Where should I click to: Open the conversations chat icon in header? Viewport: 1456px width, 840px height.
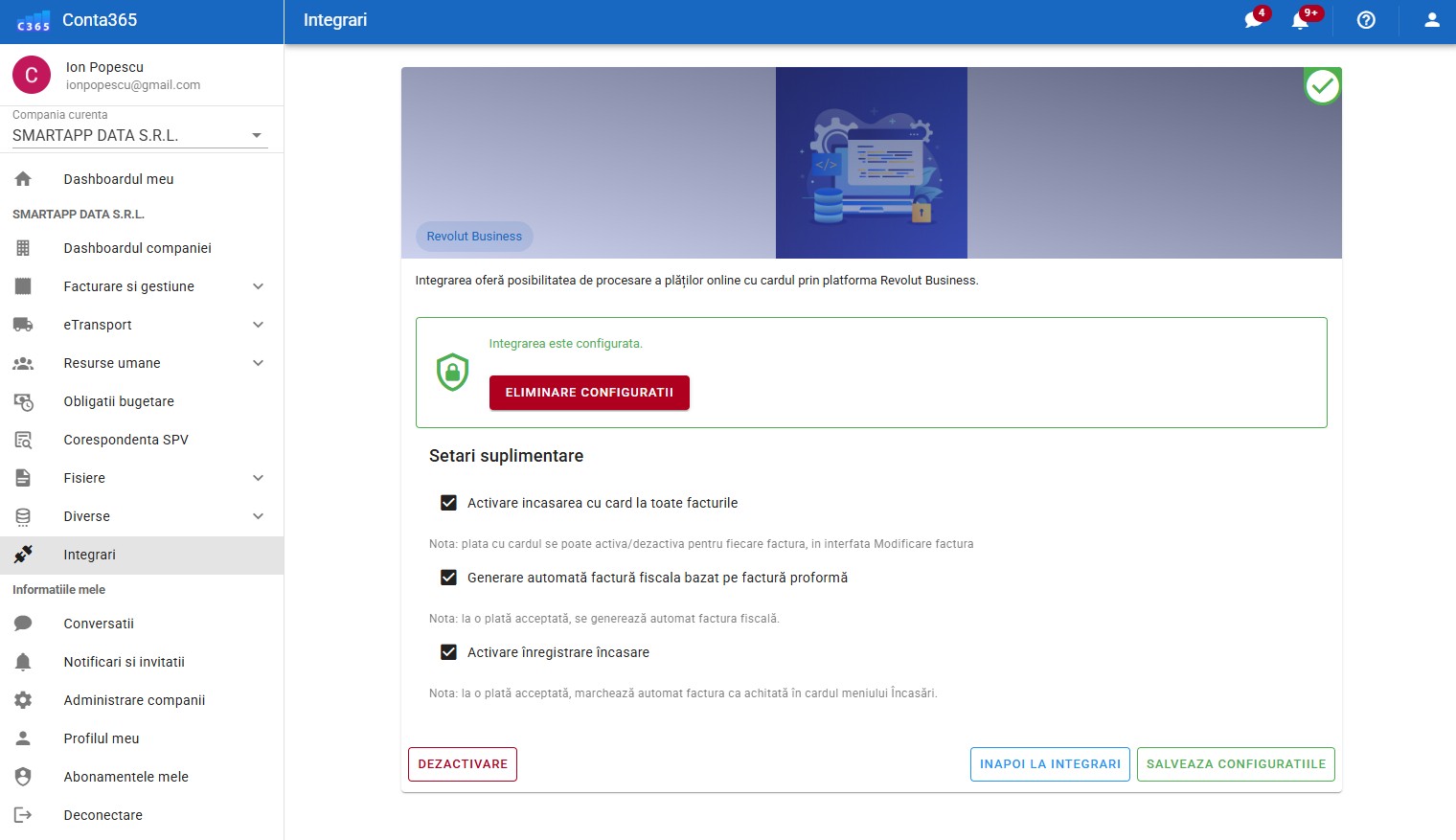tap(1253, 20)
